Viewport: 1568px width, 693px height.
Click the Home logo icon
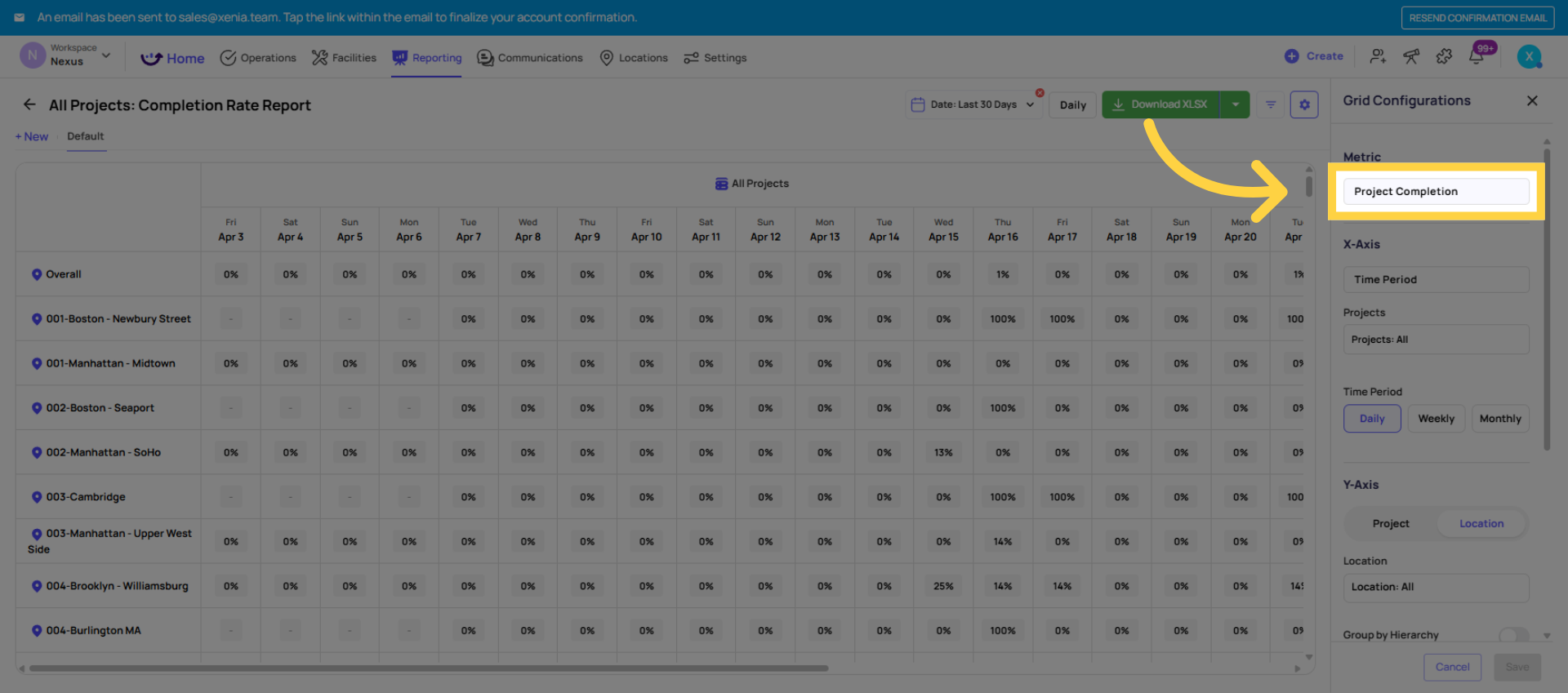click(151, 58)
